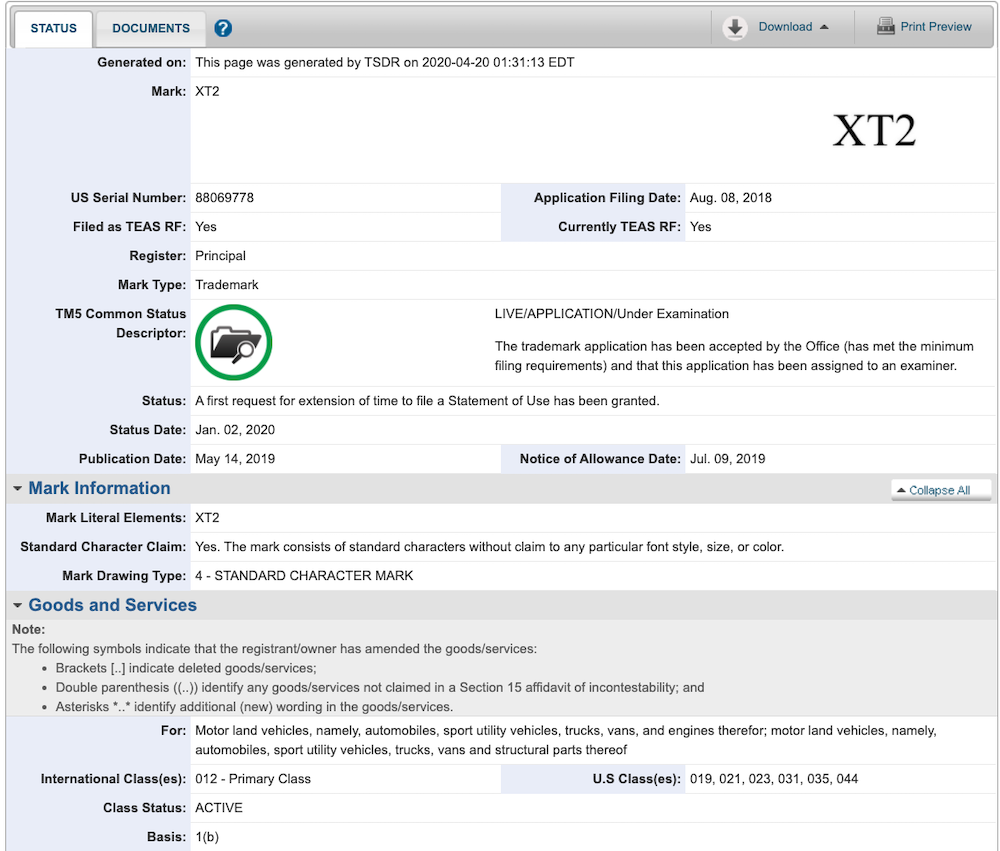Image resolution: width=1000 pixels, height=851 pixels.
Task: Collapse the Goods and Services section triangle
Action: [x=18, y=606]
